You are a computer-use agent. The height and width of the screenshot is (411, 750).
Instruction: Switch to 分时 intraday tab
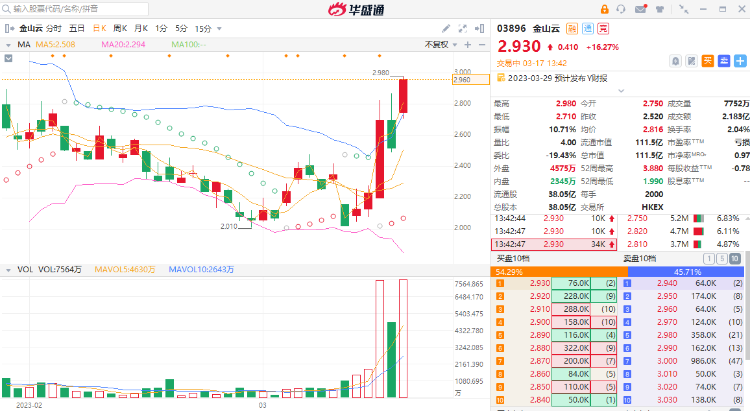[x=54, y=29]
